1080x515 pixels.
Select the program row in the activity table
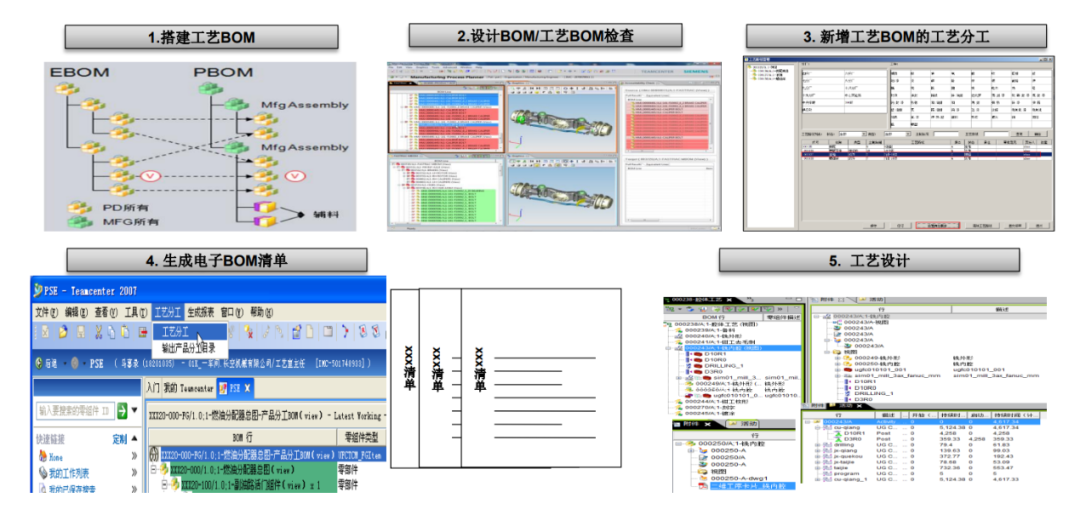click(923, 473)
